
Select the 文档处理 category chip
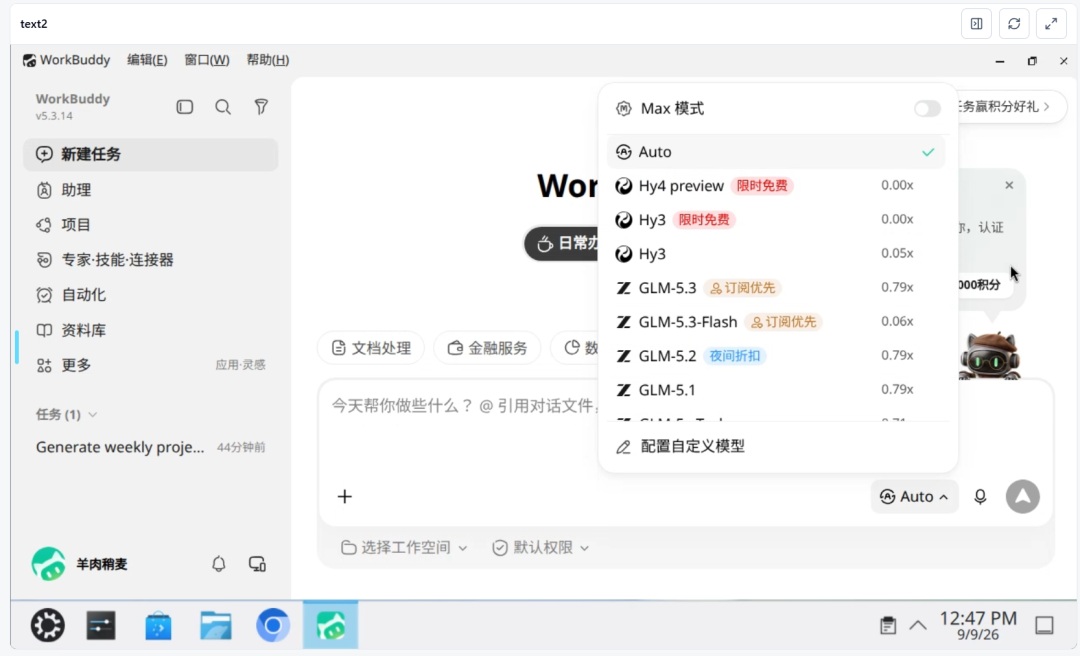pyautogui.click(x=371, y=348)
